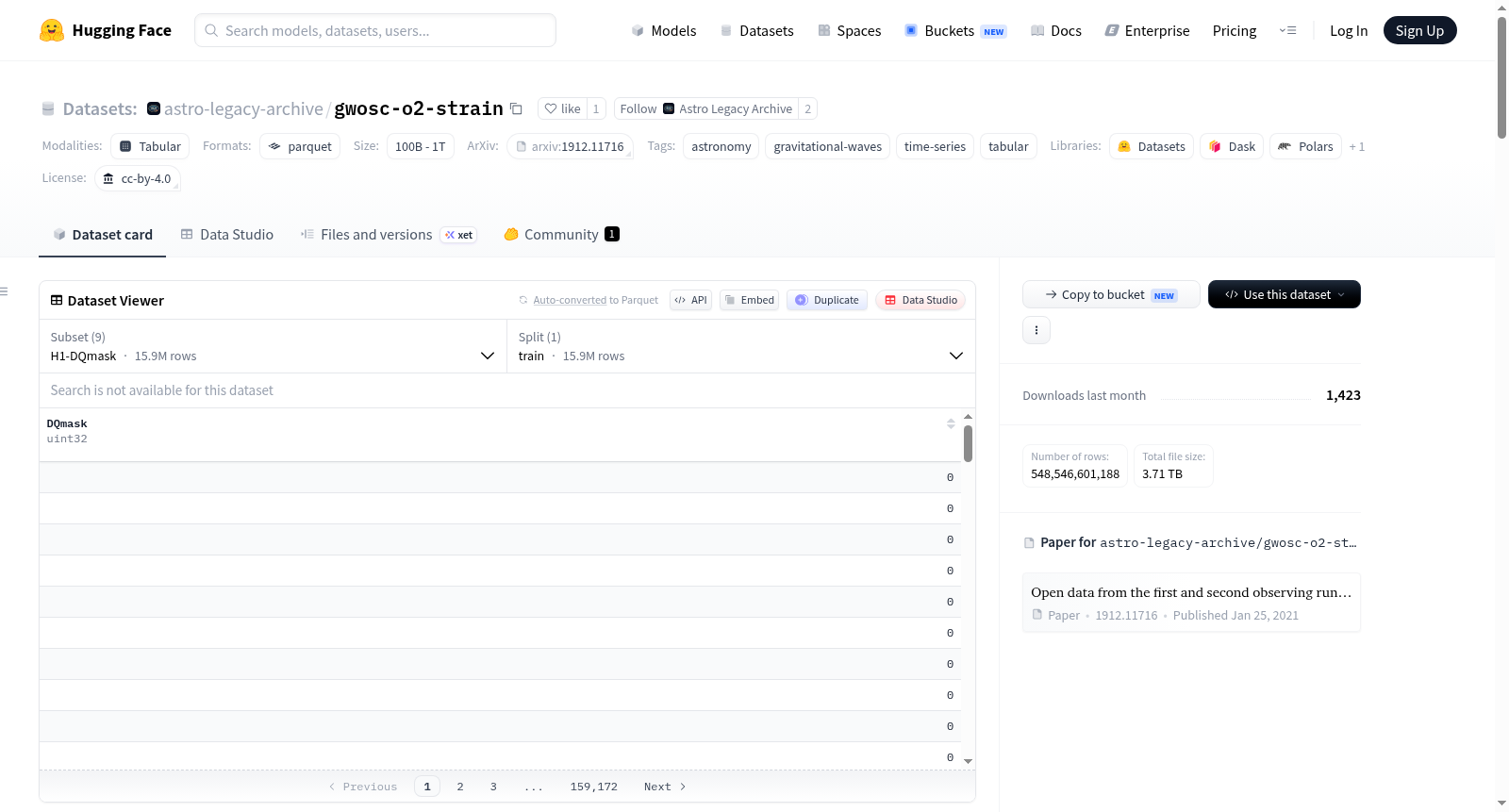The width and height of the screenshot is (1509, 812).
Task: Open Data Studio from the viewer header
Action: point(920,300)
